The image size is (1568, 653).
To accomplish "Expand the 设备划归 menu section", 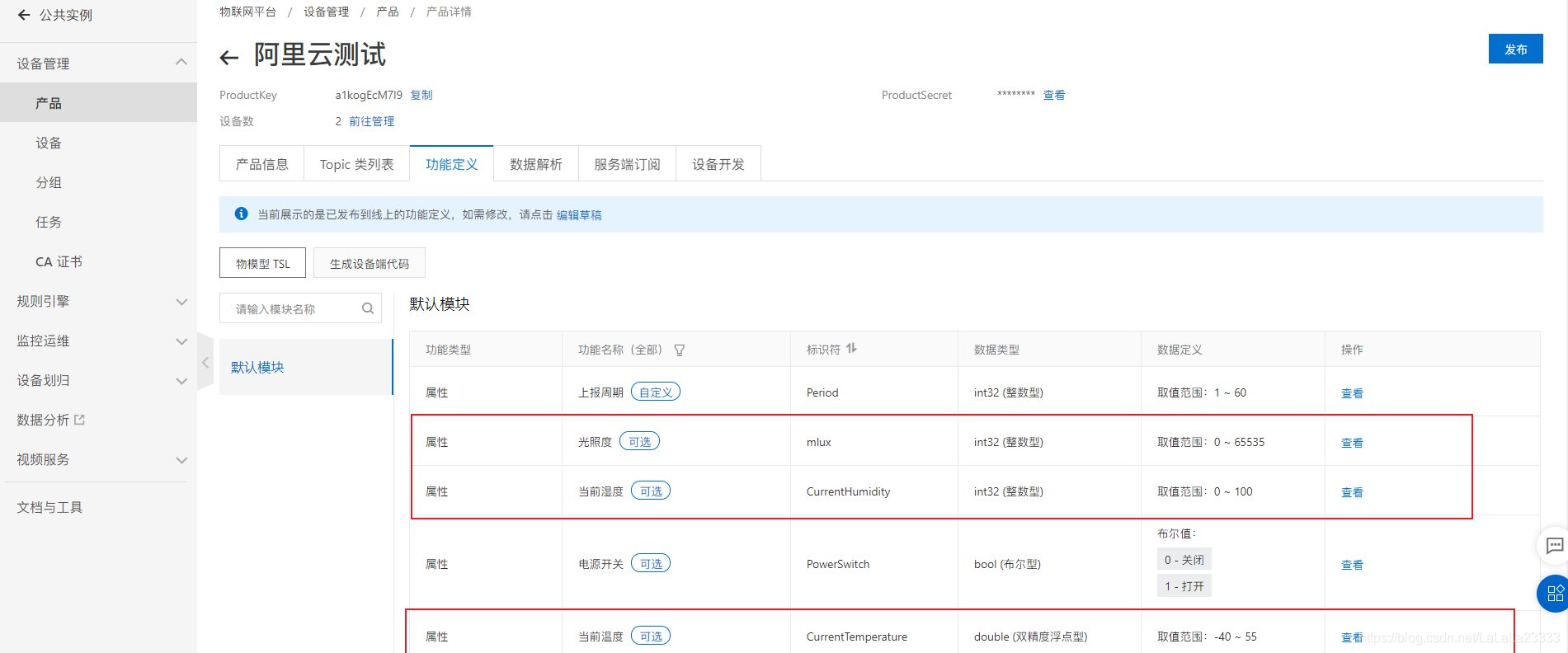I will [181, 381].
